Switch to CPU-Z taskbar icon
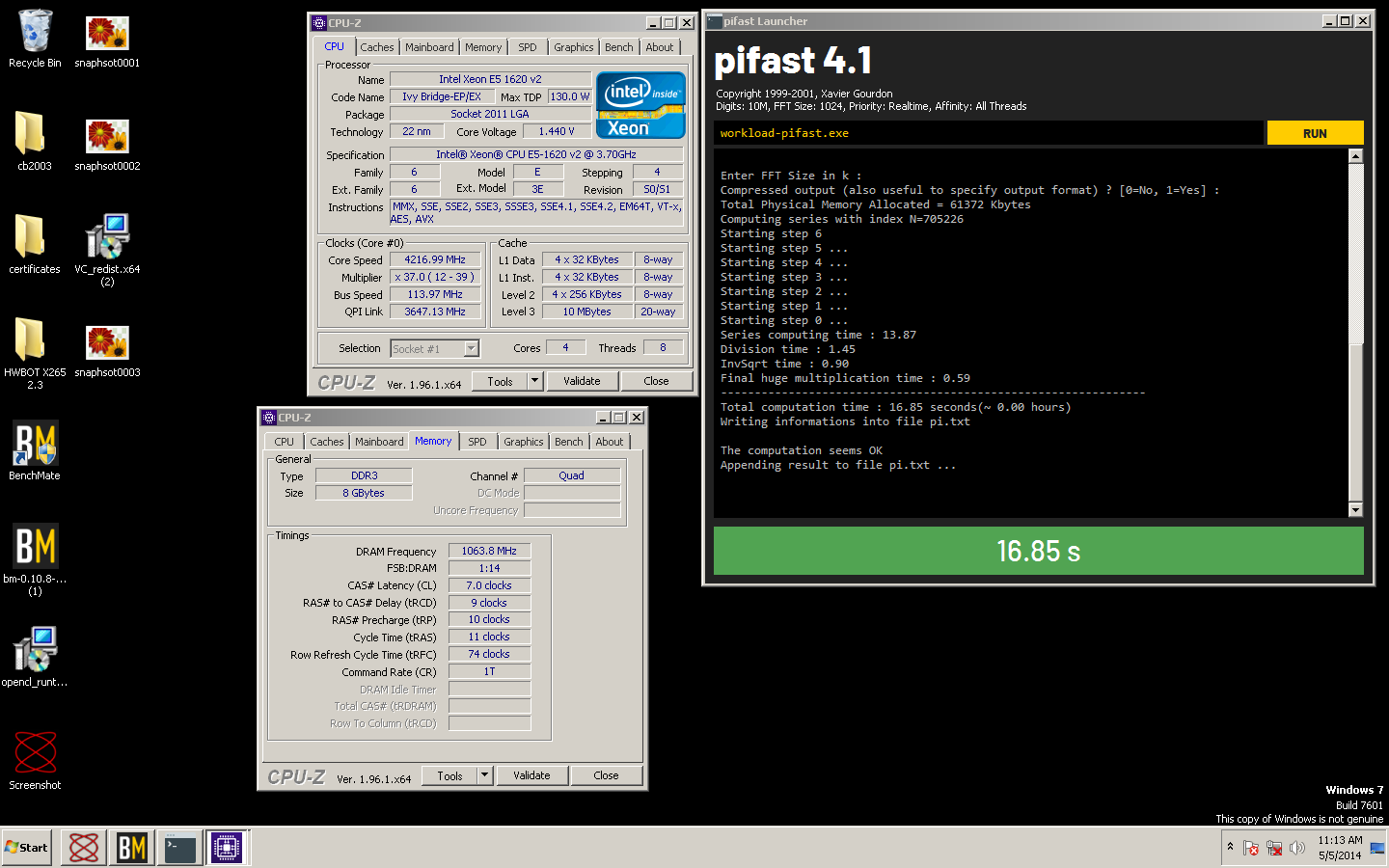 (x=227, y=848)
